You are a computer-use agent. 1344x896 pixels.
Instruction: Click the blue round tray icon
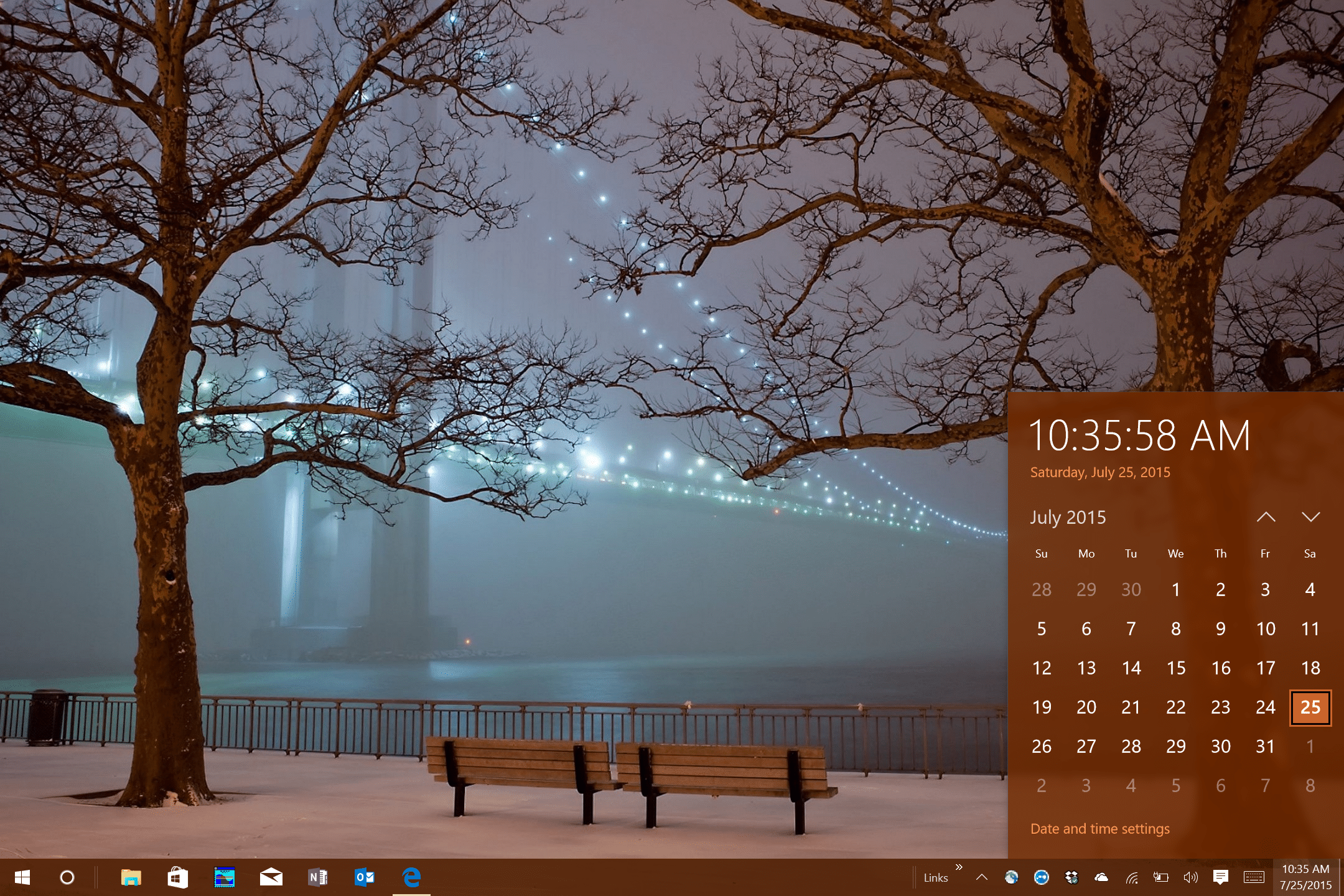tap(1042, 877)
